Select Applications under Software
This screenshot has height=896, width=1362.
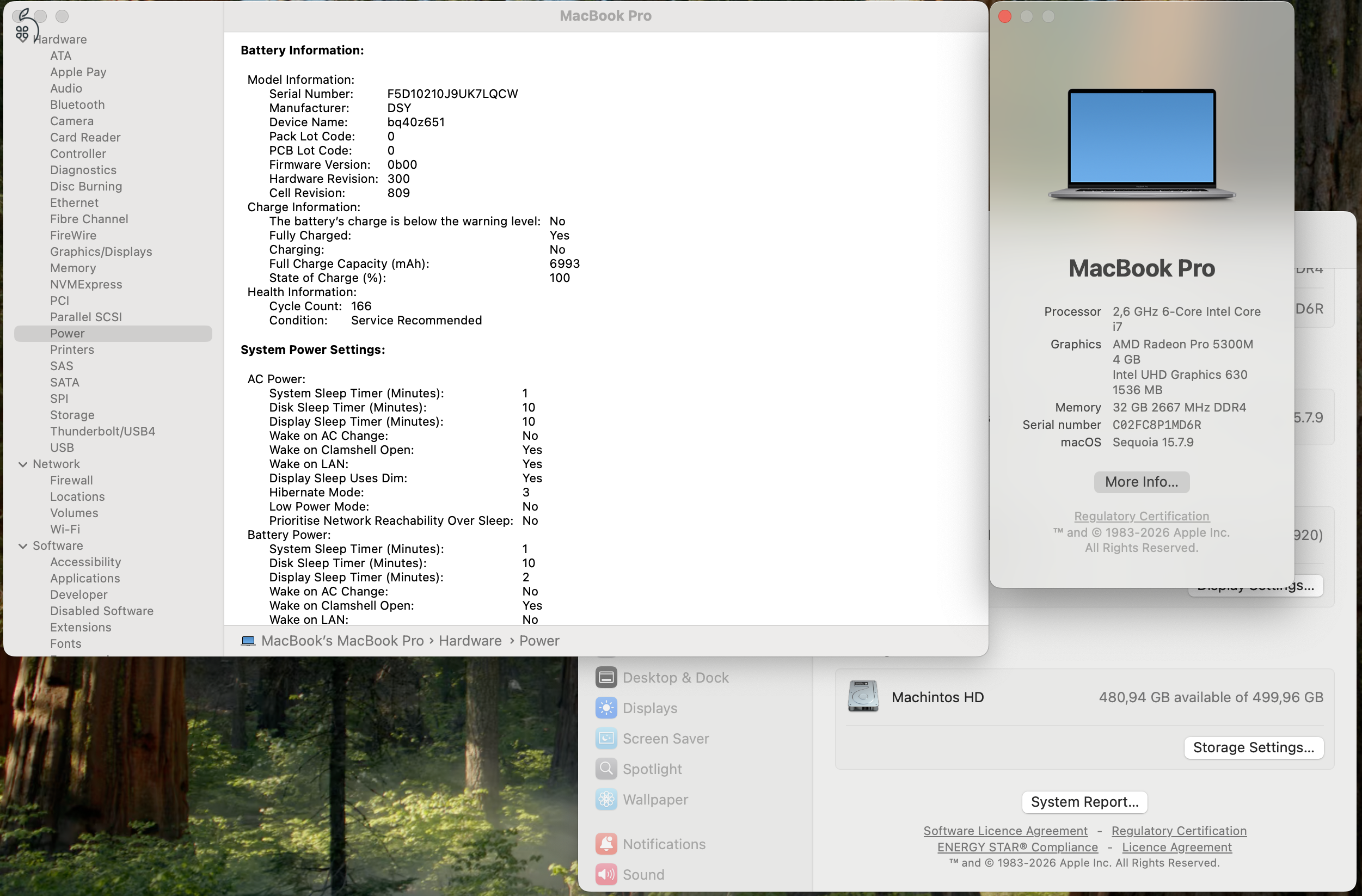(85, 578)
